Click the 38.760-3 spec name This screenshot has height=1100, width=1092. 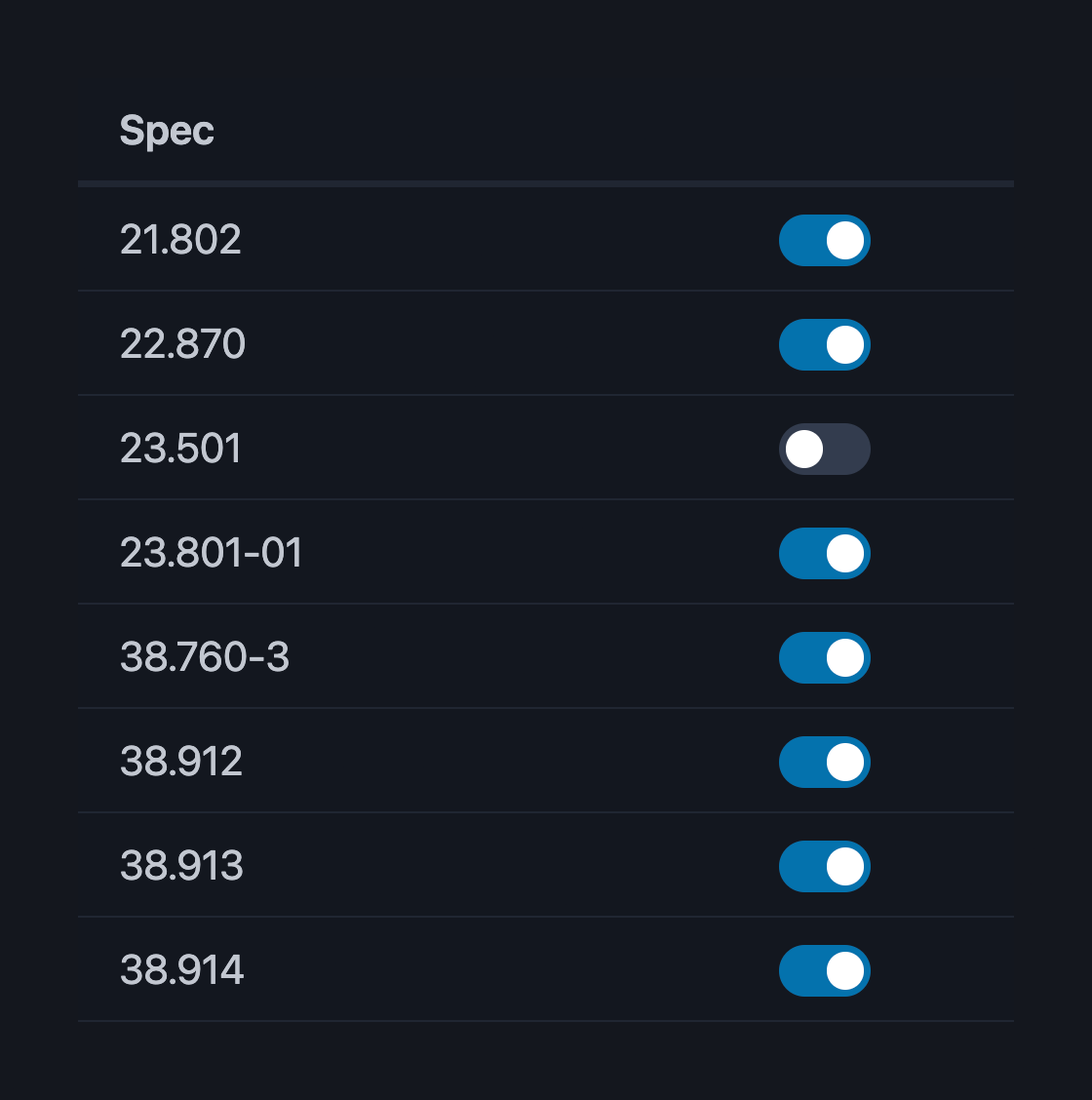[x=203, y=657]
